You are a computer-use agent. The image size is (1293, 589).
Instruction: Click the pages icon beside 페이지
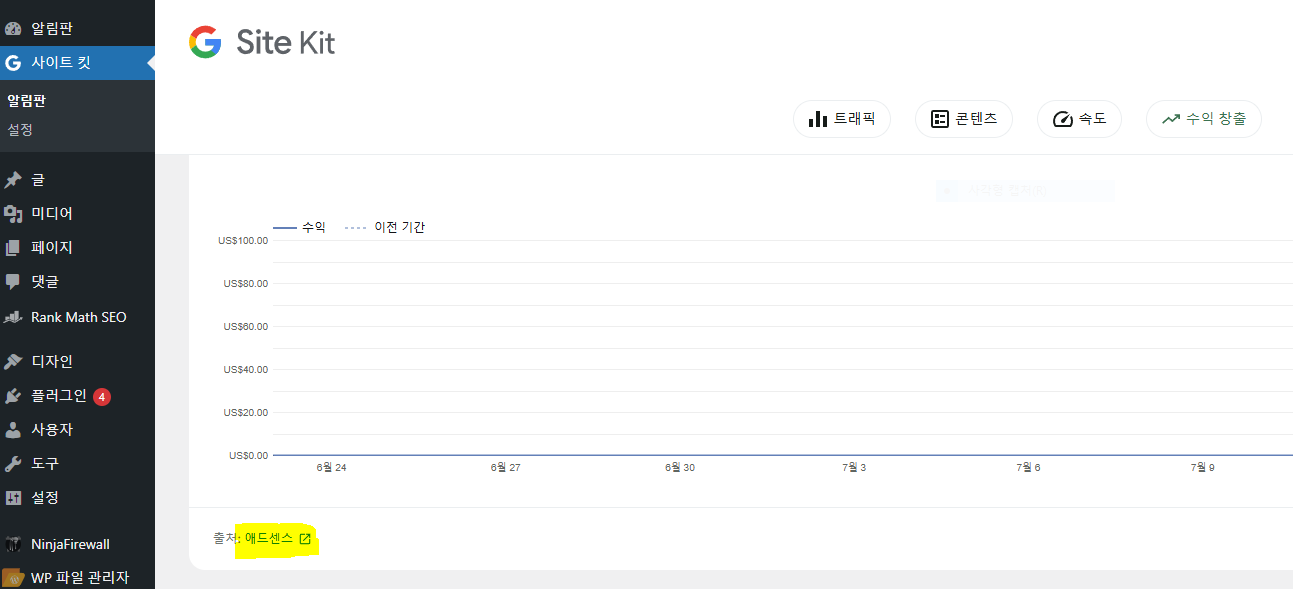point(13,248)
